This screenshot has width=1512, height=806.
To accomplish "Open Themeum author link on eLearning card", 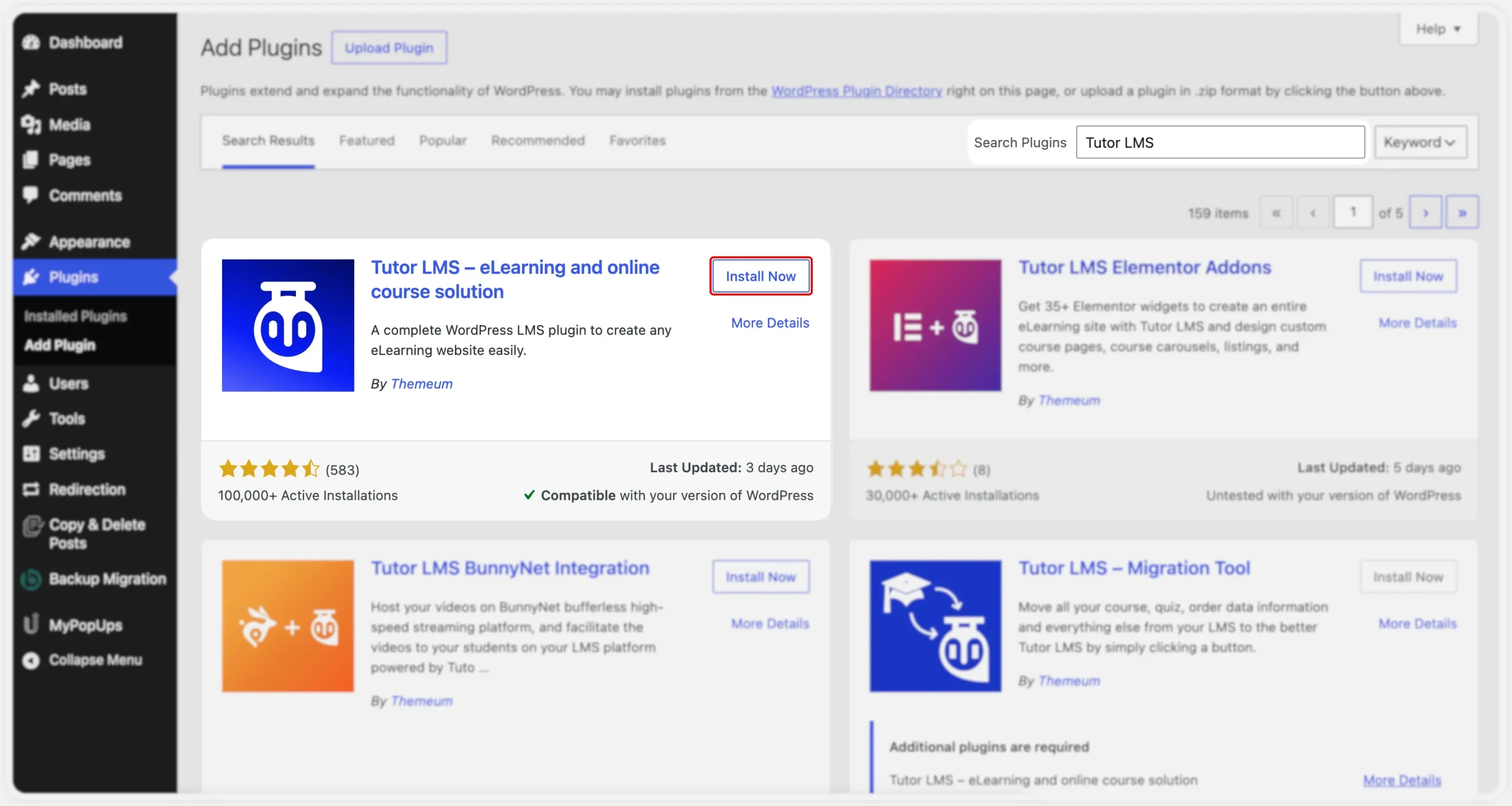I will (422, 383).
